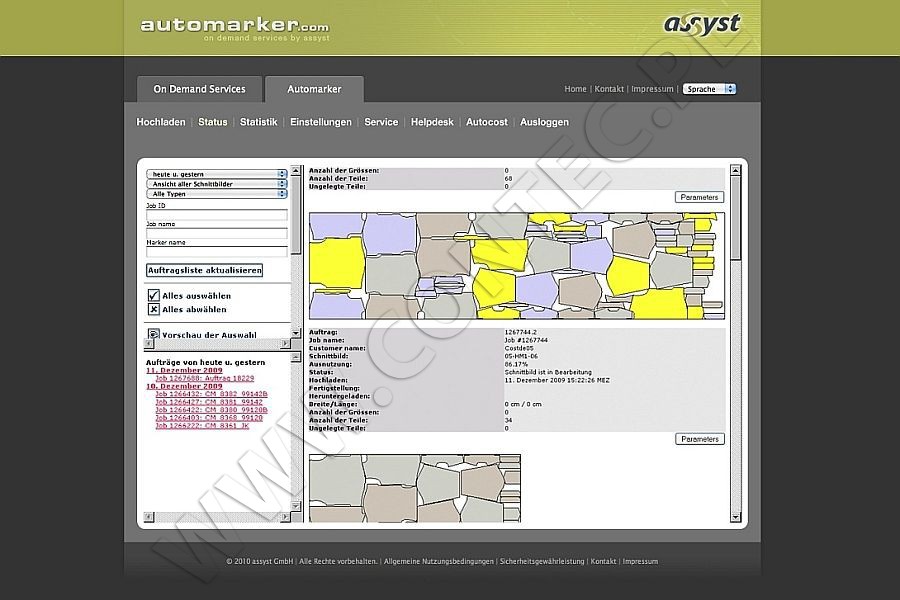Click the filter panel vertical scrollbar thumb
The width and height of the screenshot is (900, 600).
point(296,215)
